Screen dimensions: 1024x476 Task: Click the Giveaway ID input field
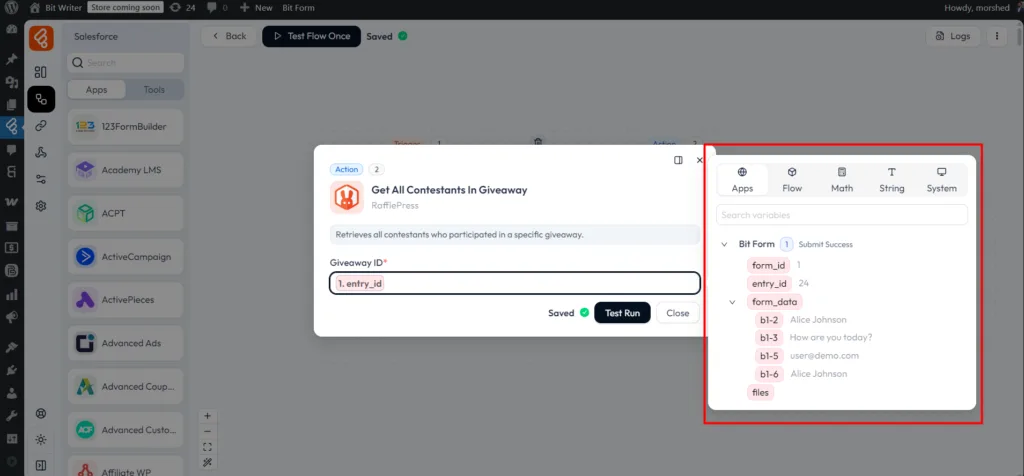point(515,283)
